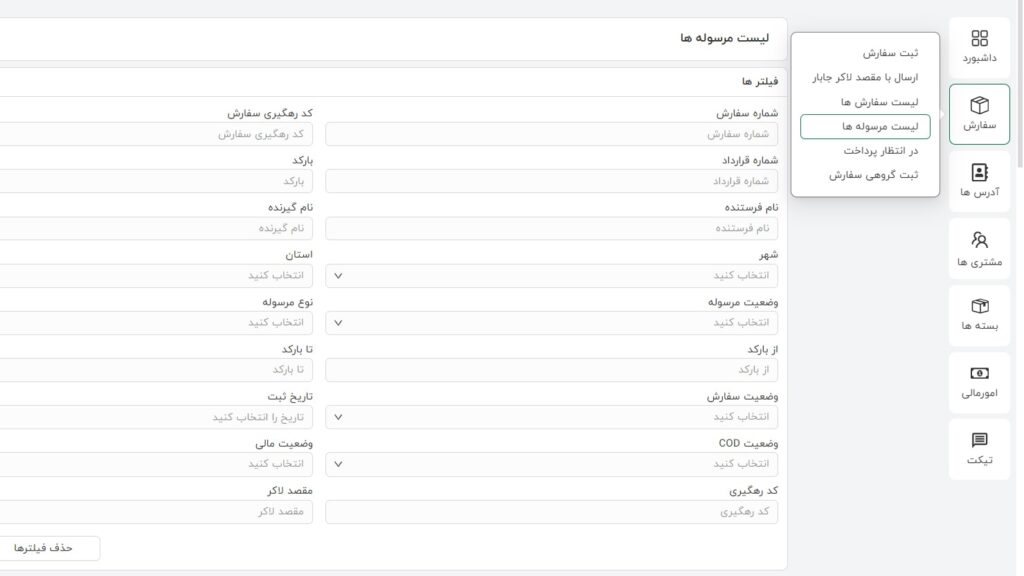
Task: Open the وضعیت COD dropdown
Action: [x=552, y=464]
